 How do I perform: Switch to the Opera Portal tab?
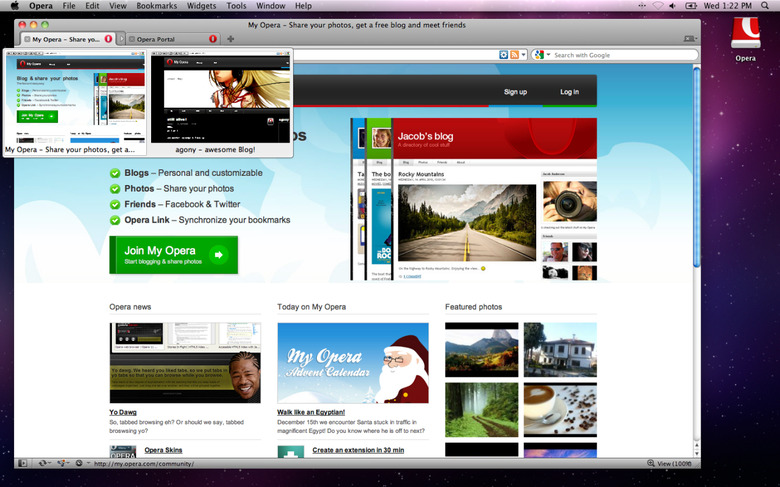(172, 39)
